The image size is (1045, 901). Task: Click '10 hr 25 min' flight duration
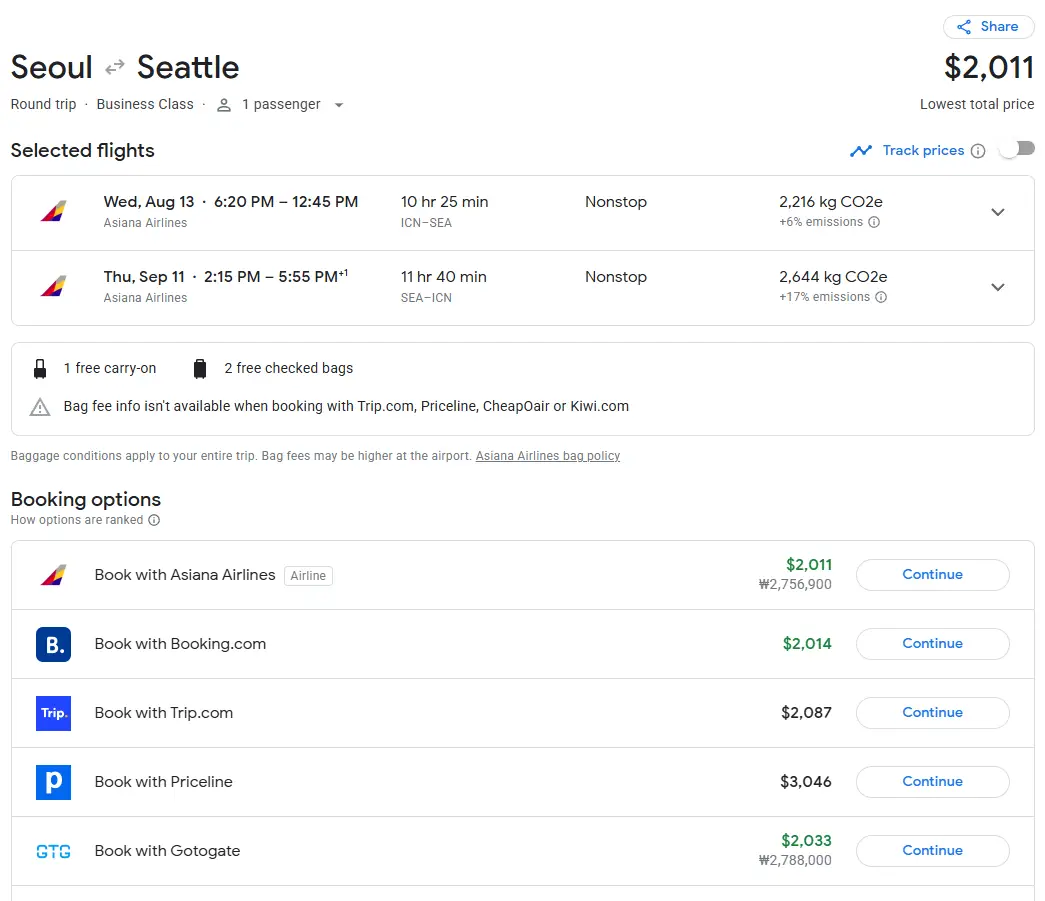click(445, 202)
